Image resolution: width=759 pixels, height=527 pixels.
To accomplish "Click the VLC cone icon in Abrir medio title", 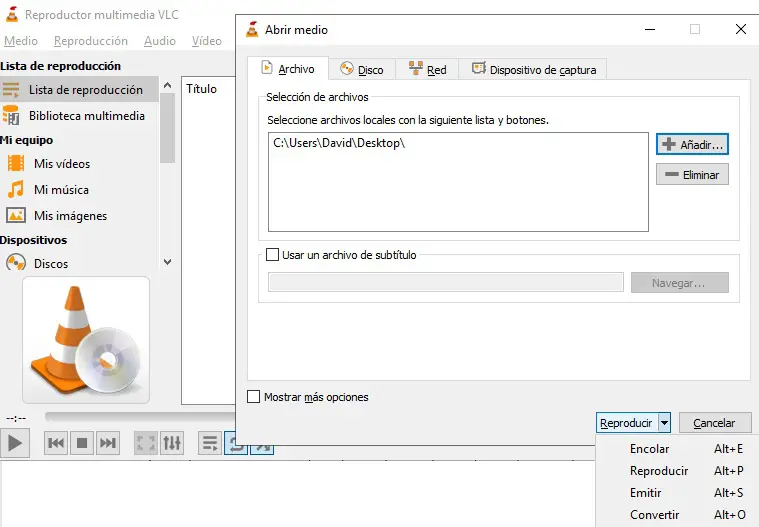I will (252, 30).
